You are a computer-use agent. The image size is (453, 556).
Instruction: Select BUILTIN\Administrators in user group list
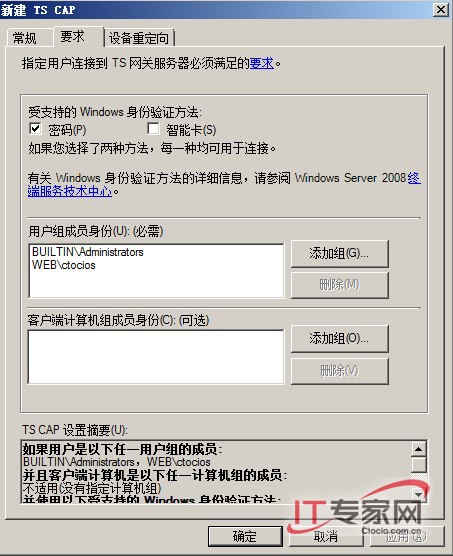[88, 252]
